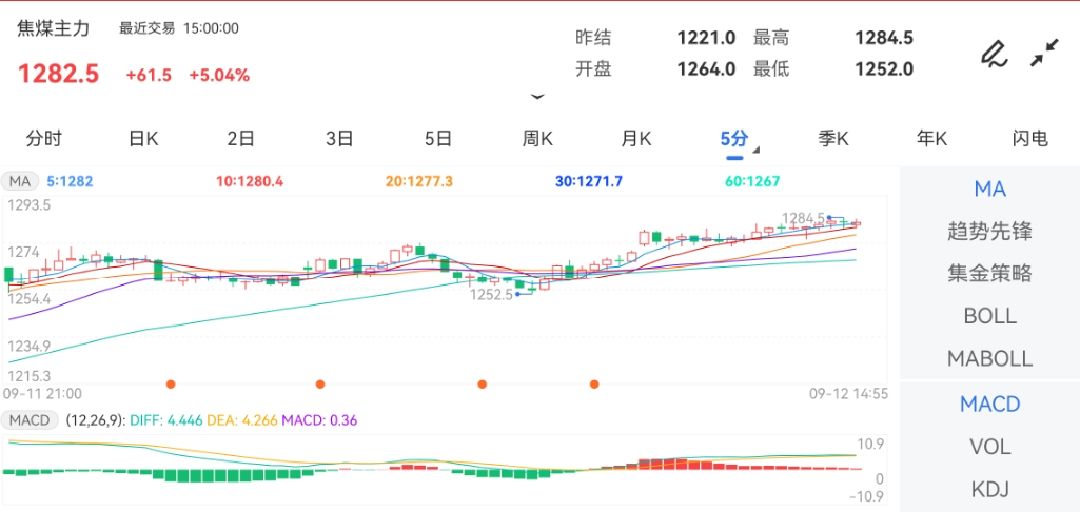Screen dimensions: 1080x512
Task: Tap the 开盘 value 1264.0
Action: (706, 69)
